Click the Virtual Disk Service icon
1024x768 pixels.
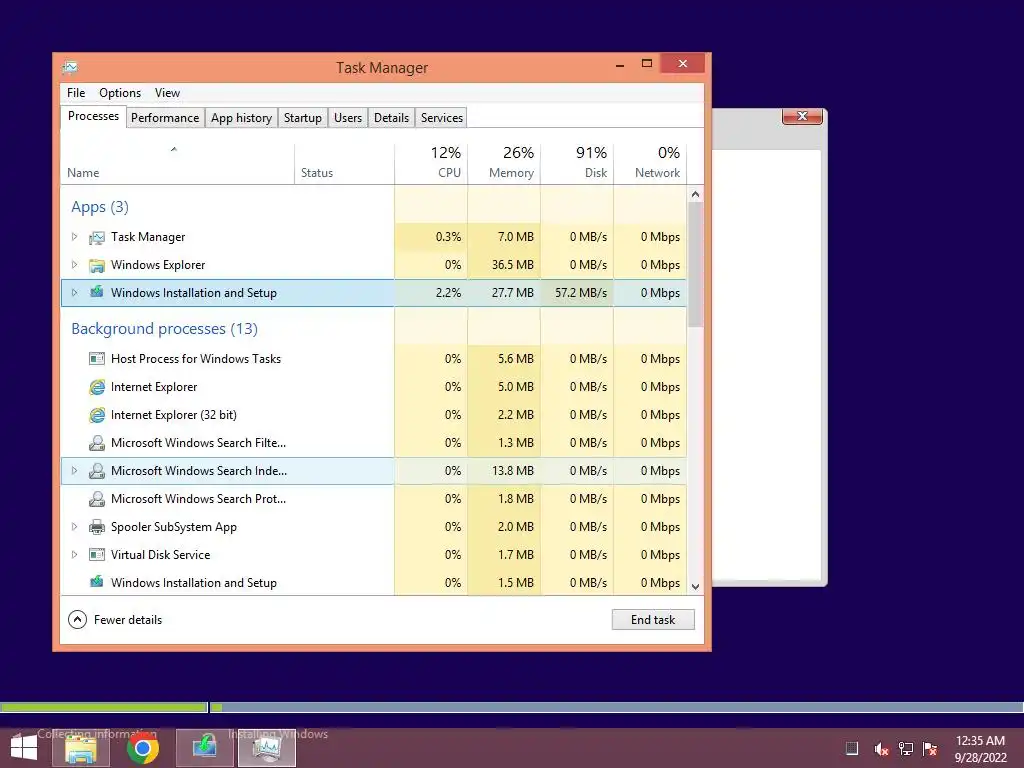tap(97, 554)
